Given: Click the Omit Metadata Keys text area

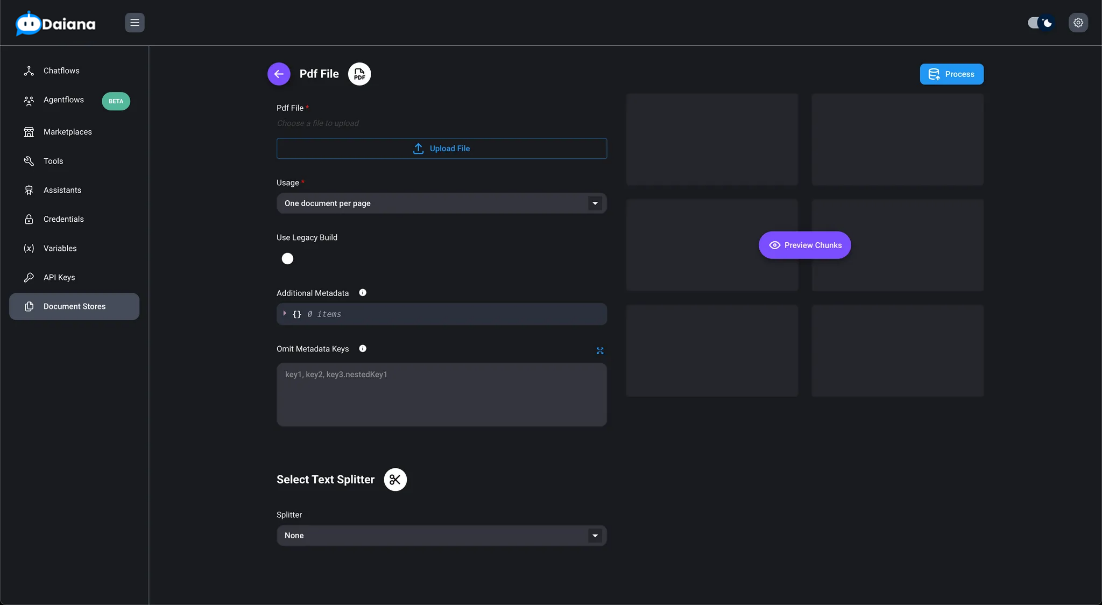Looking at the screenshot, I should coord(441,395).
